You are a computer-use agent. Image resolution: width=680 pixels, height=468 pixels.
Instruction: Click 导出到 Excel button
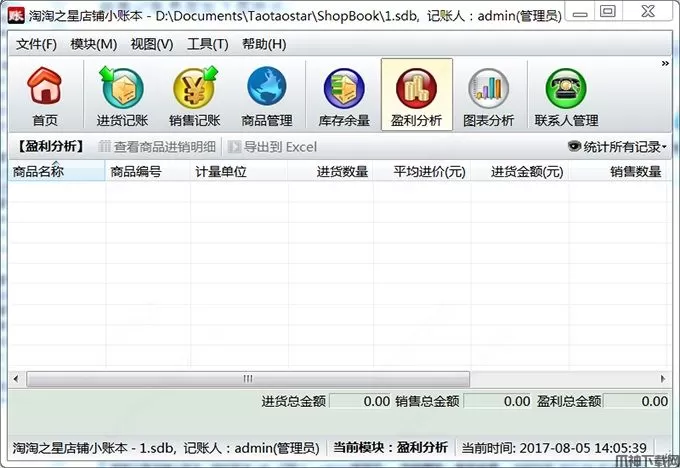[x=272, y=147]
